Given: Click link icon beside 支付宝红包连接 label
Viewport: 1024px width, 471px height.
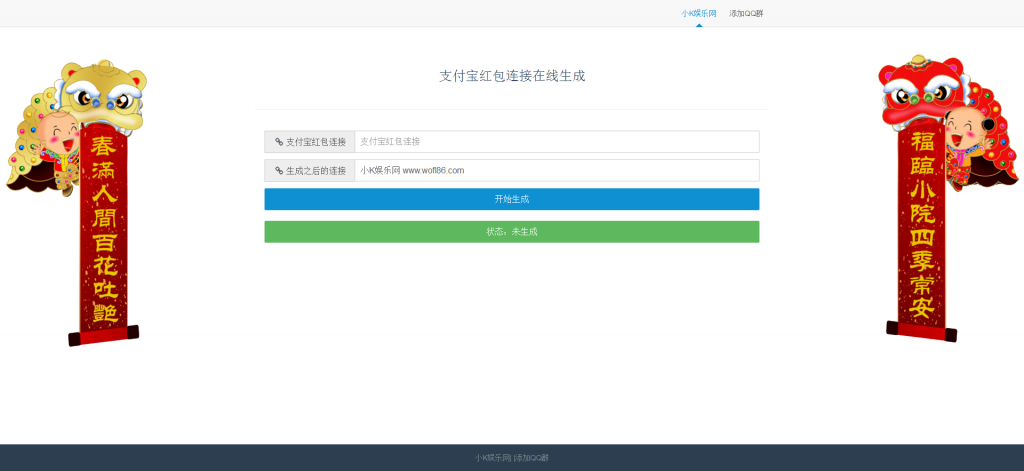Looking at the screenshot, I should pos(279,142).
